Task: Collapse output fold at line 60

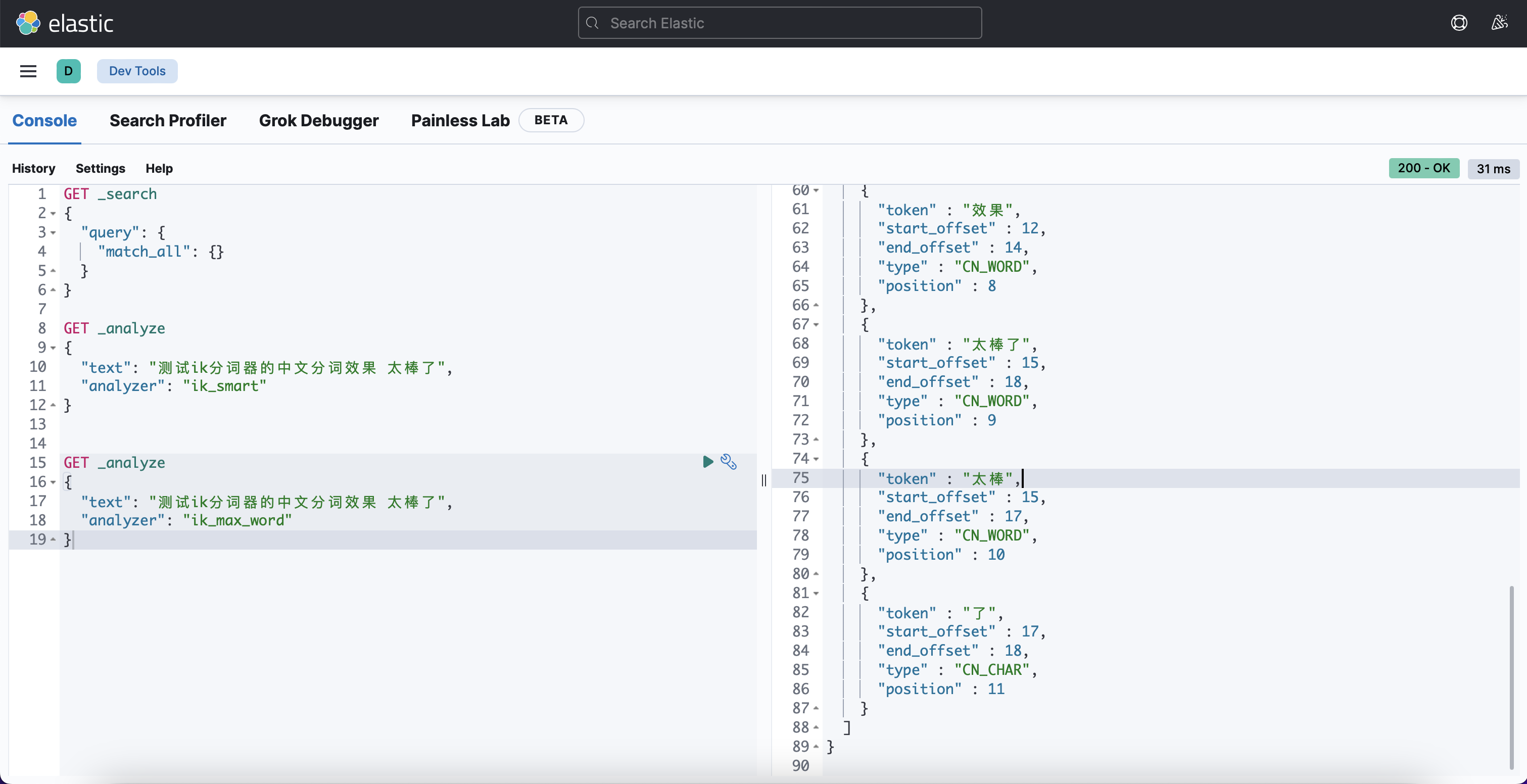Action: coord(816,190)
